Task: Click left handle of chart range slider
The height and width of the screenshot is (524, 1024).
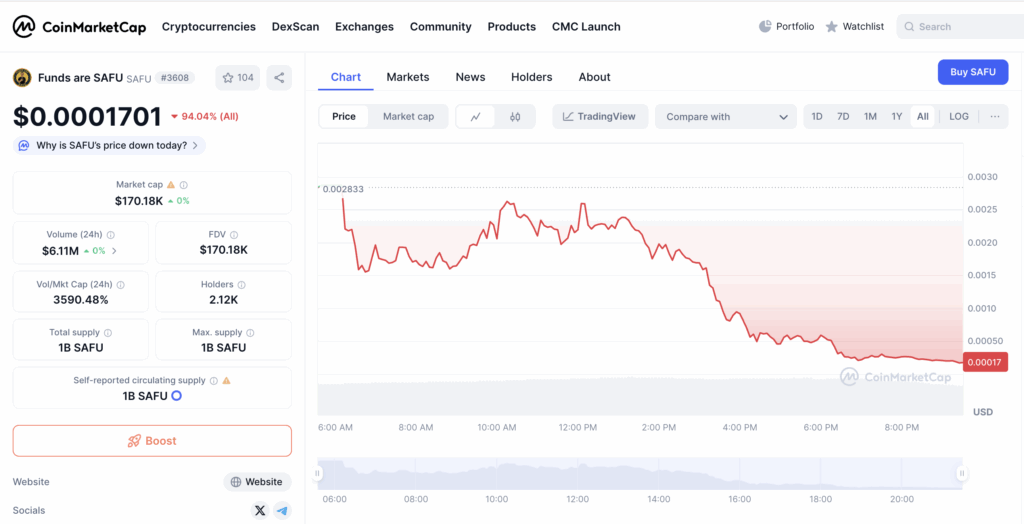Action: pyautogui.click(x=319, y=474)
